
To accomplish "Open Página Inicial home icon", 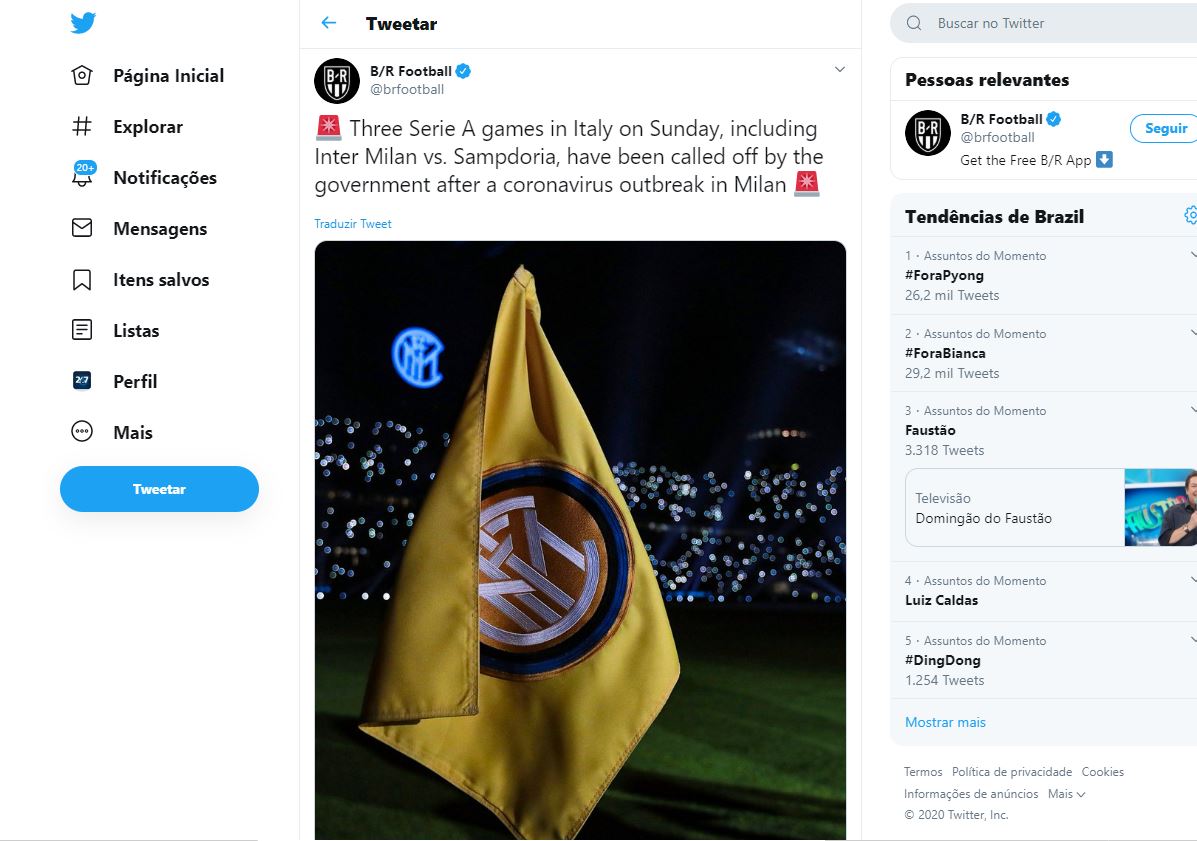I will 82,76.
